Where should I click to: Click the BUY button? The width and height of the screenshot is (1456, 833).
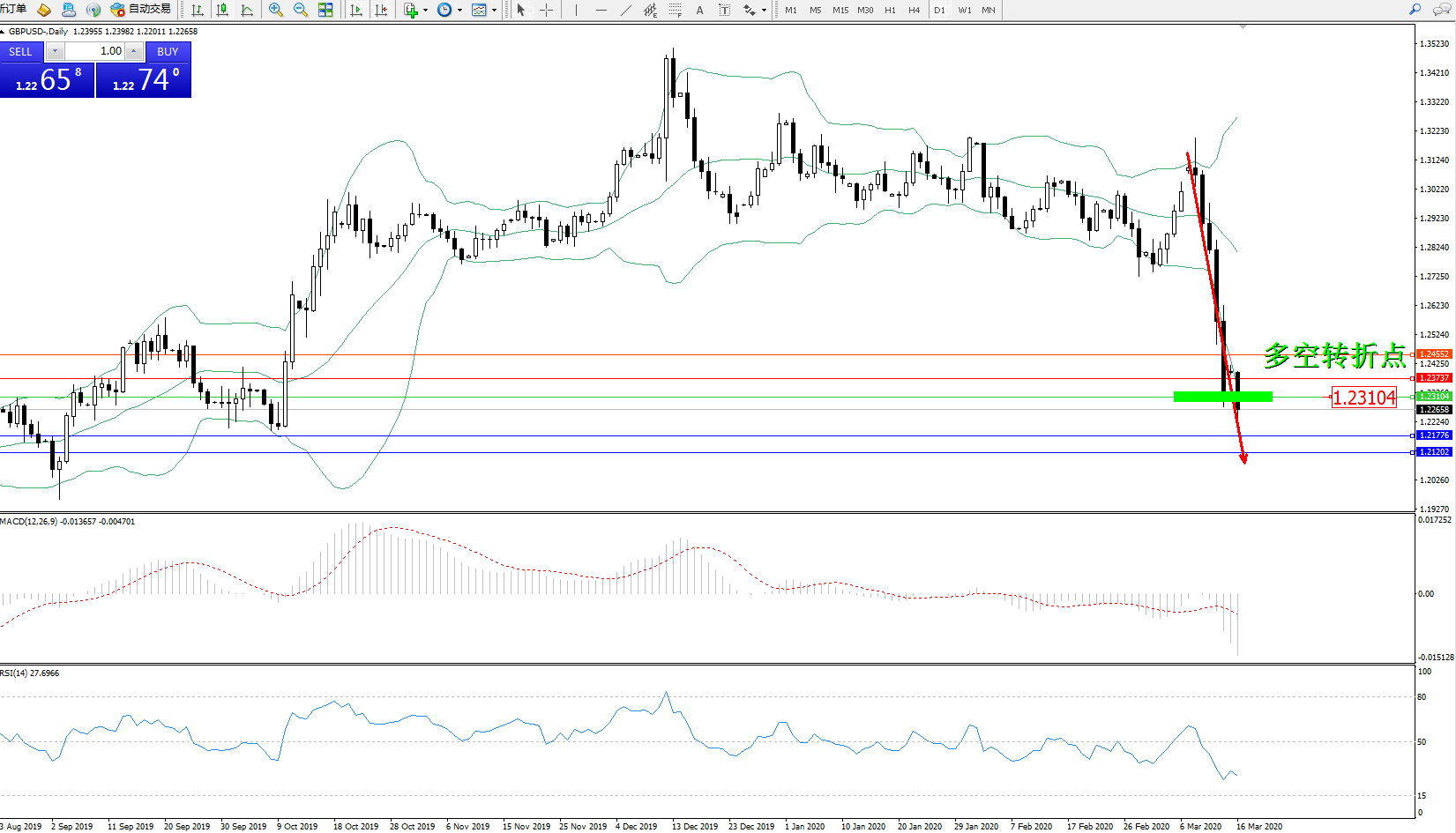(x=168, y=52)
